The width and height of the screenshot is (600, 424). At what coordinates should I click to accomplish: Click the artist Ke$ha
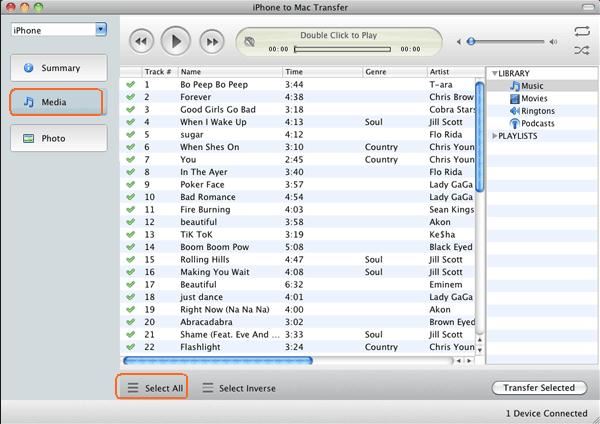pyautogui.click(x=442, y=235)
